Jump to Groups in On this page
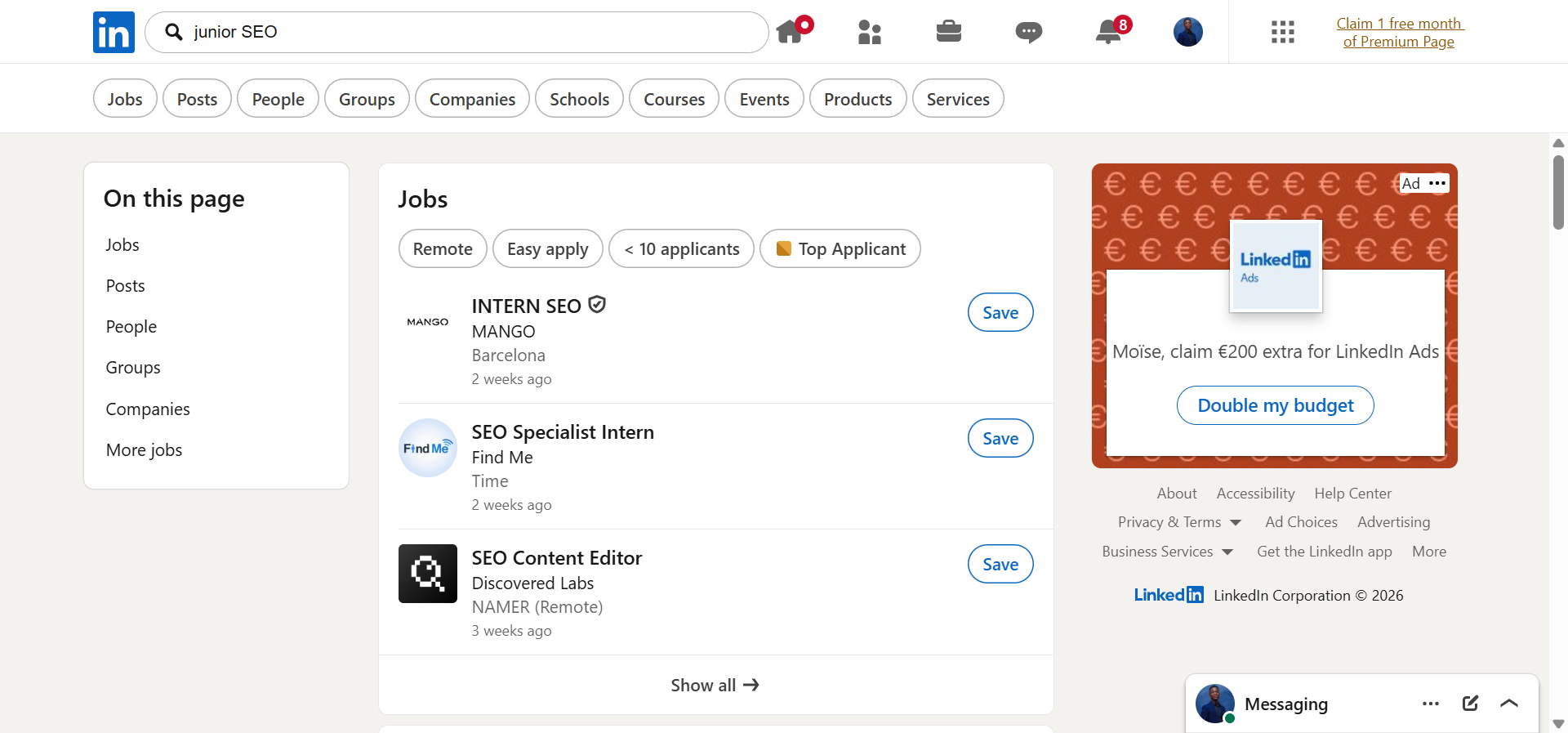This screenshot has height=733, width=1568. (x=133, y=368)
